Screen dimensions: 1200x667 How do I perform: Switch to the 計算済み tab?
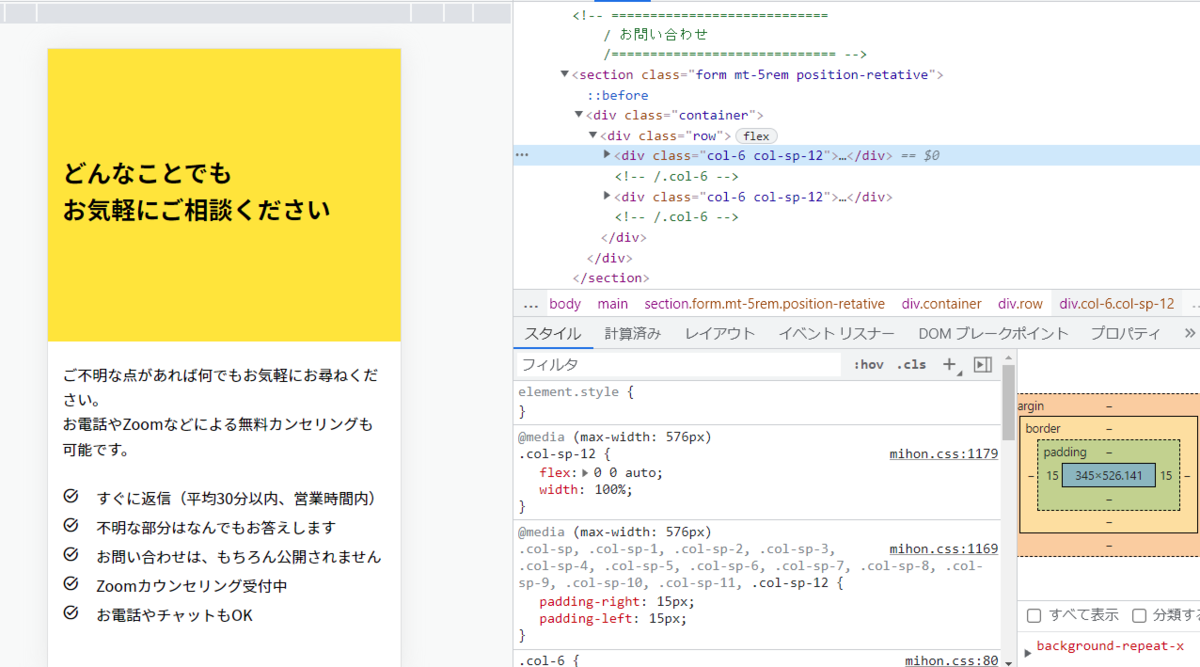coord(632,334)
